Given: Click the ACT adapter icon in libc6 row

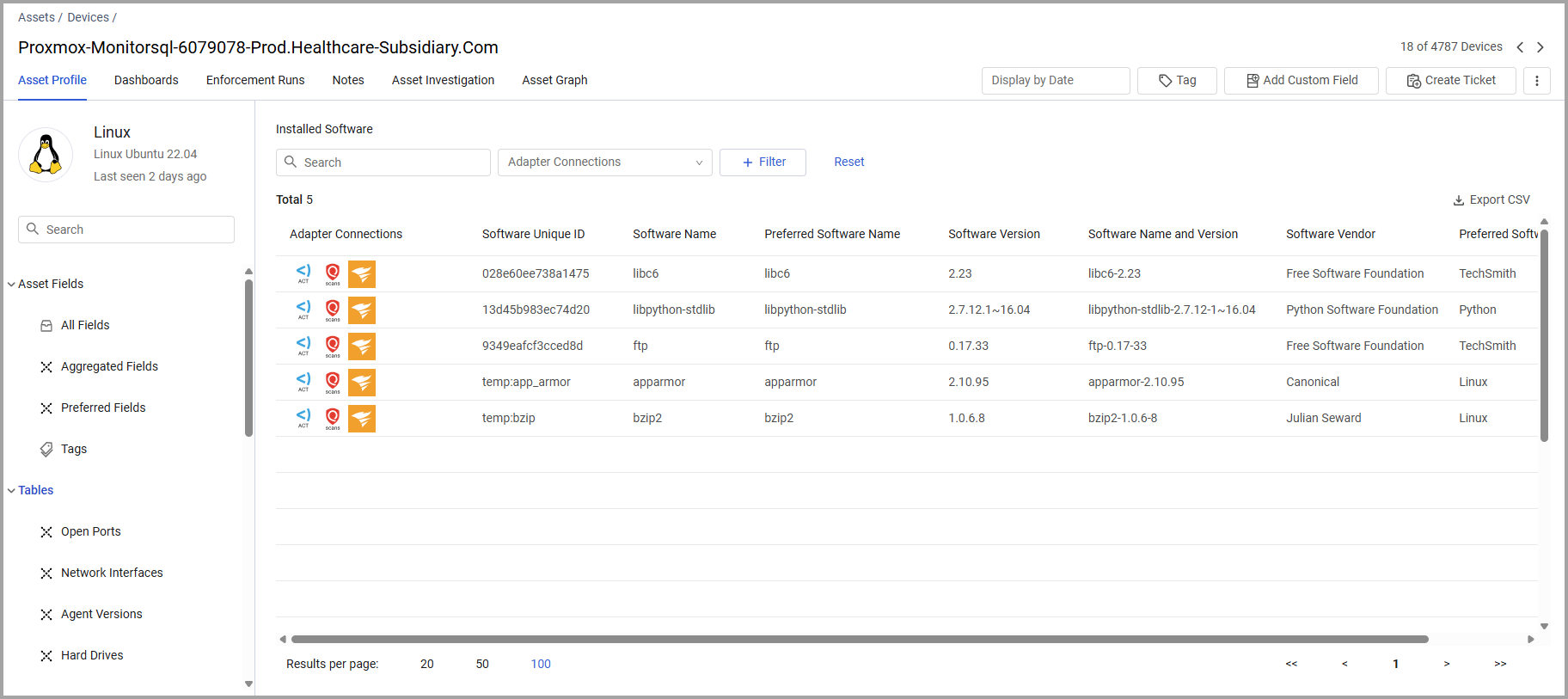Looking at the screenshot, I should pos(303,273).
